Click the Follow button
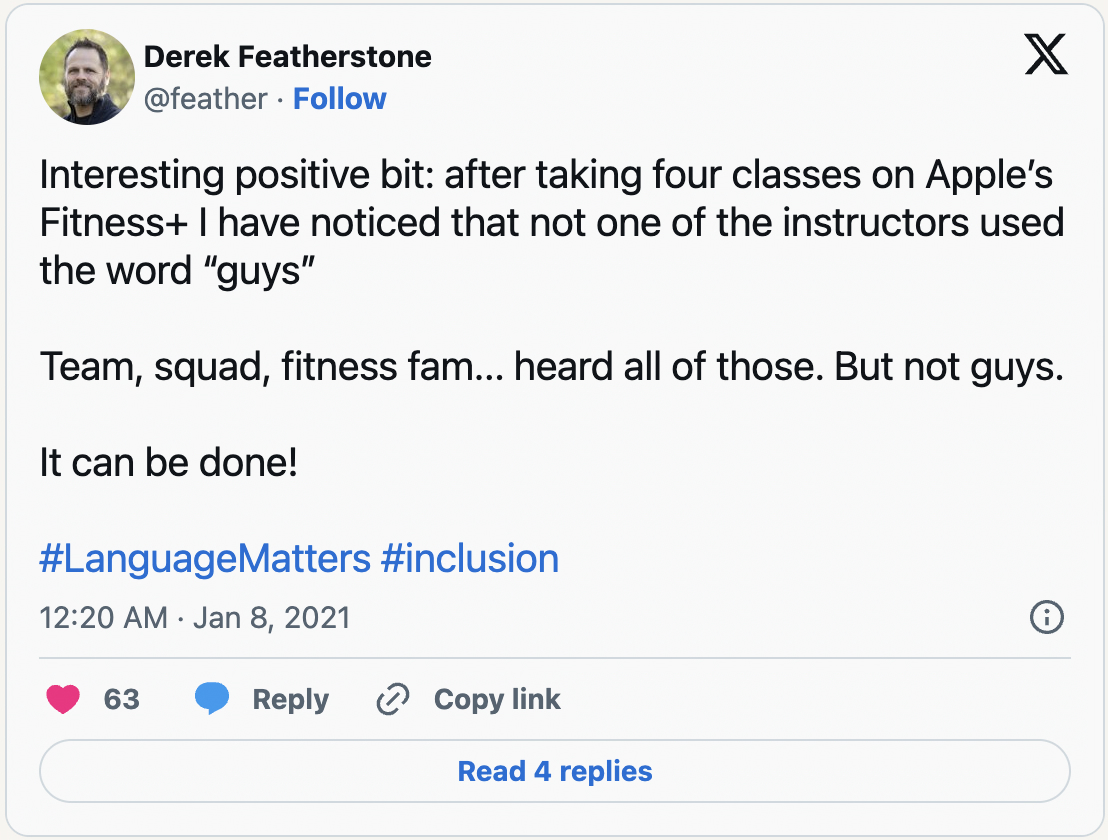This screenshot has width=1108, height=840. coord(340,98)
